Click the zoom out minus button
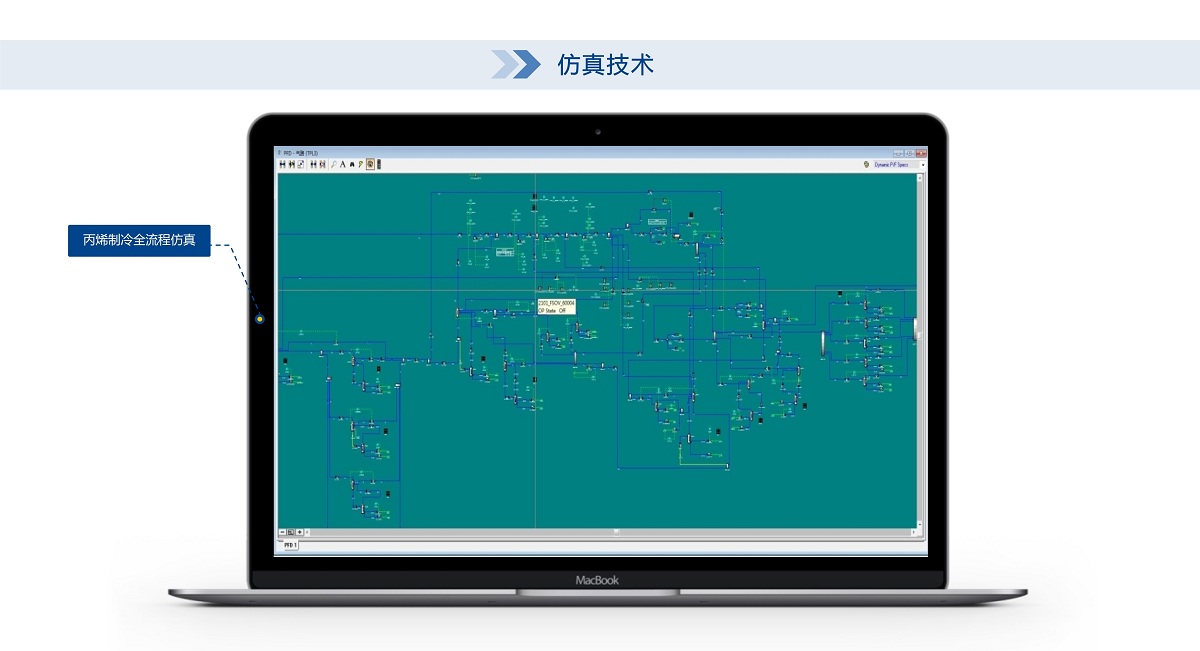The width and height of the screenshot is (1200, 651). click(x=282, y=532)
